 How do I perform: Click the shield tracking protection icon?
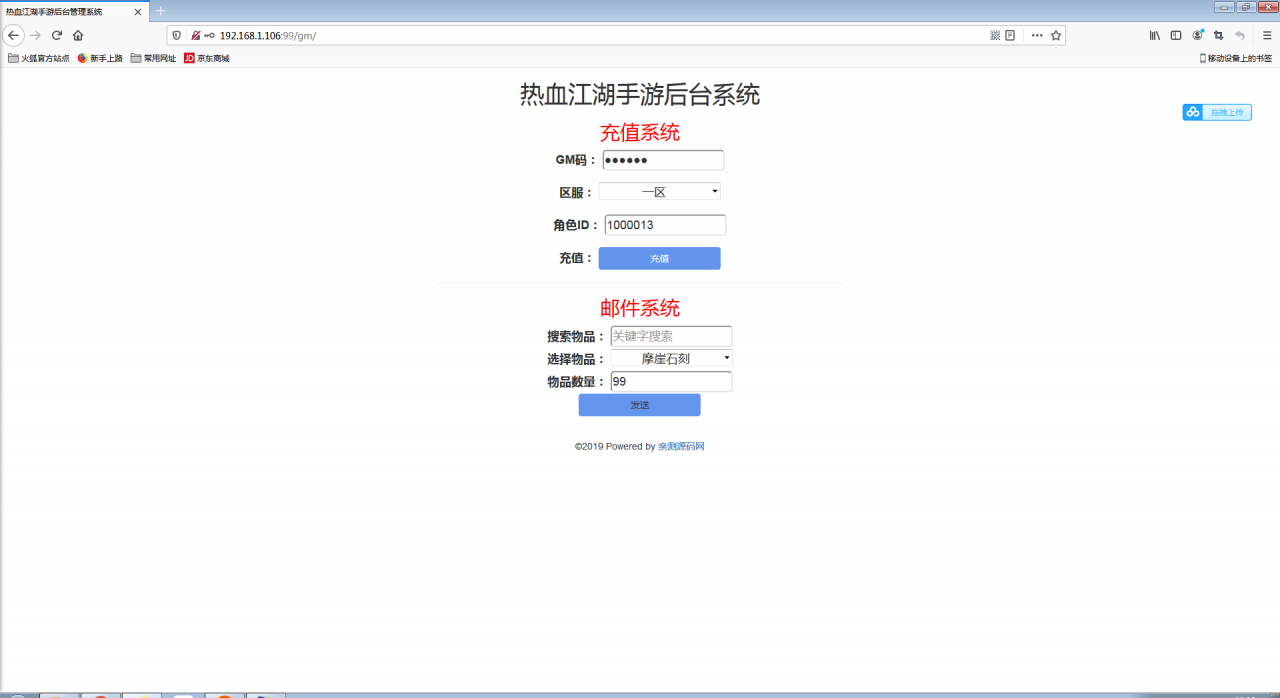click(x=176, y=35)
